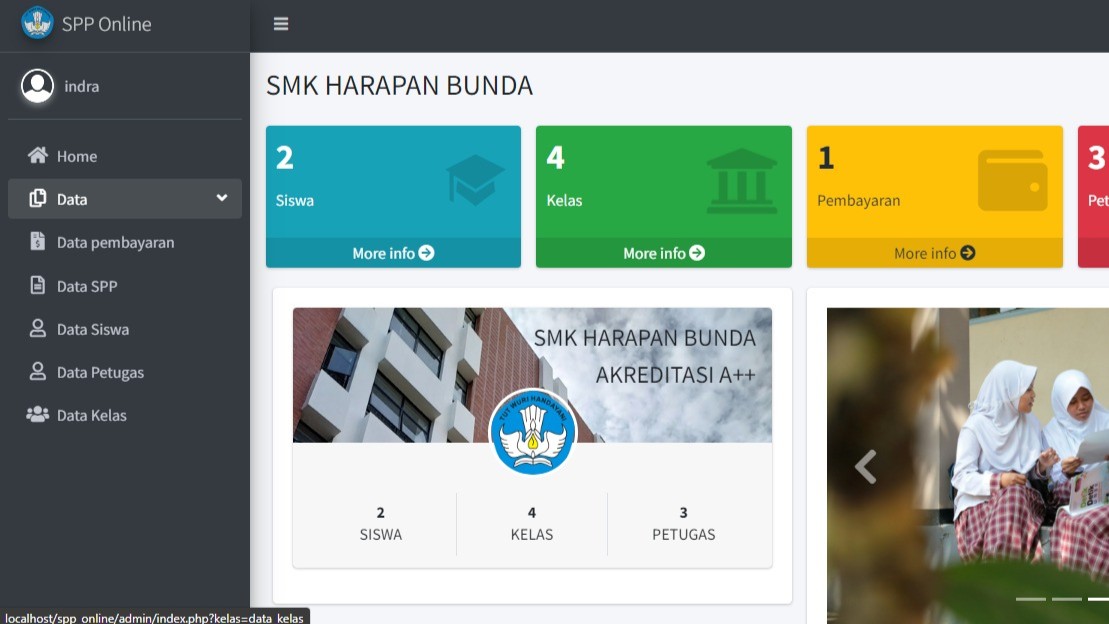
Task: Click the Data Kelas group icon
Action: point(37,415)
